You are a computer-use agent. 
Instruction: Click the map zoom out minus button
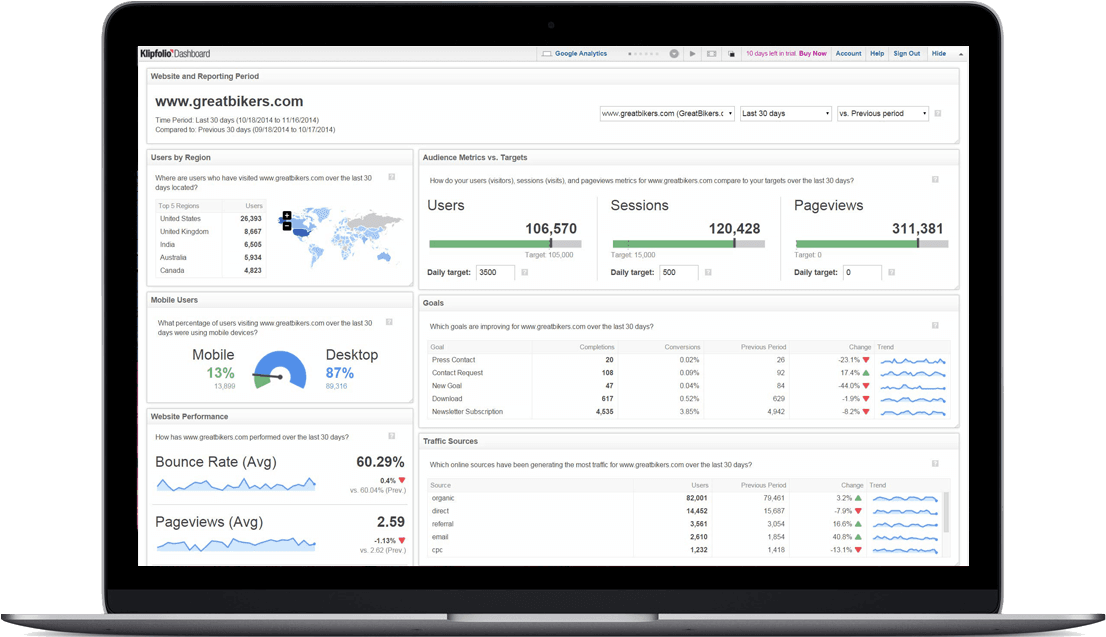pyautogui.click(x=287, y=226)
